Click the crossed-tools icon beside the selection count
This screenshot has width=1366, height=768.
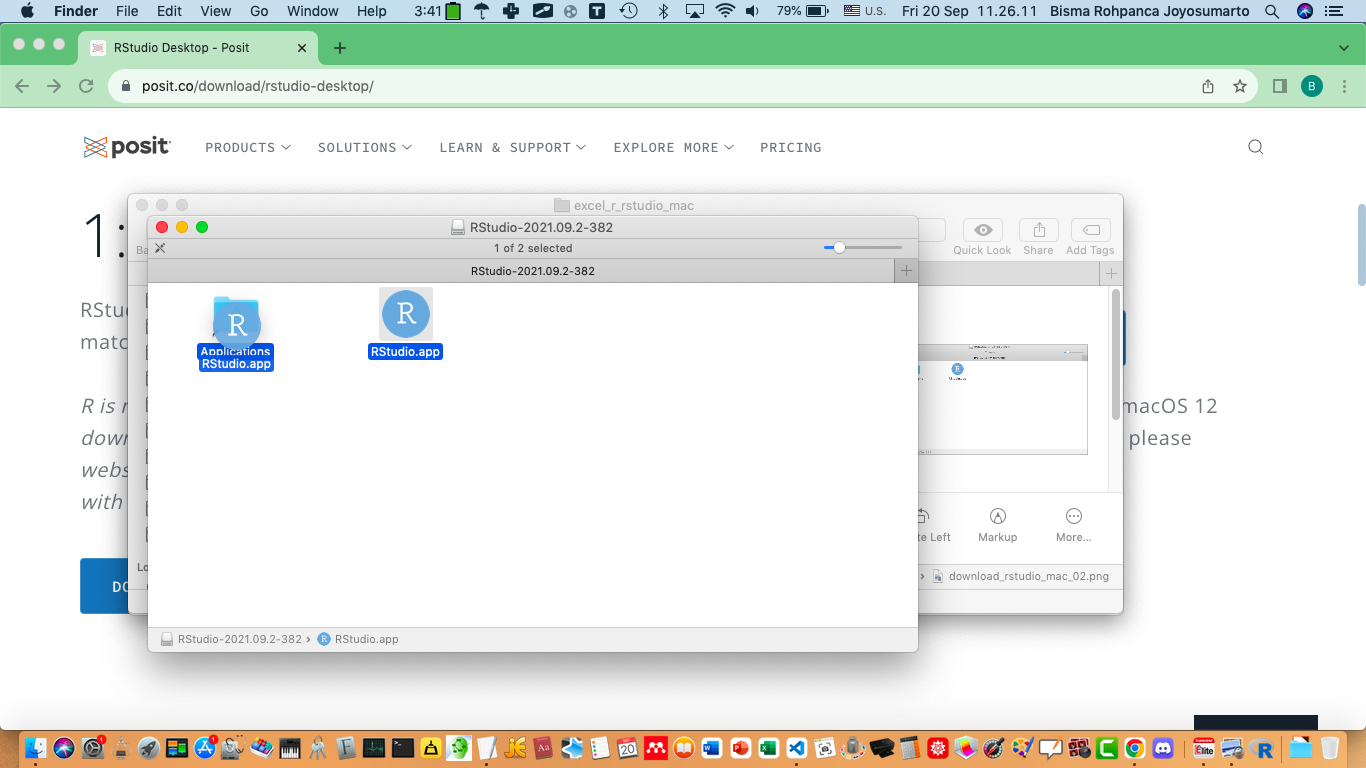[x=160, y=248]
